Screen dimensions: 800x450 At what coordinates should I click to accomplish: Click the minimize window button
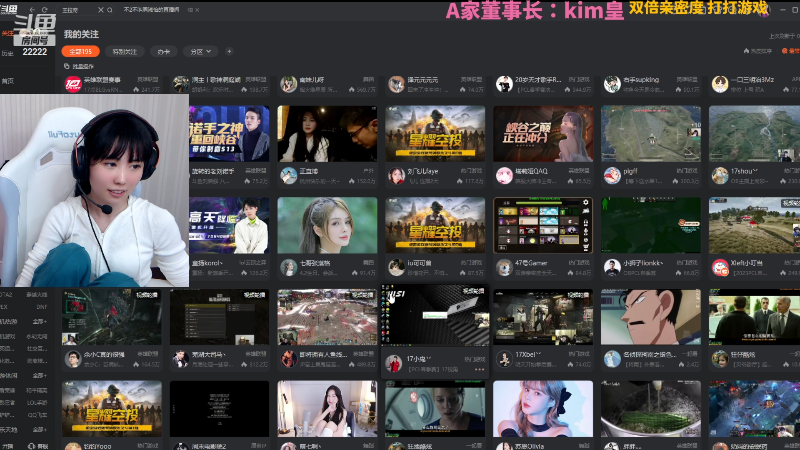point(783,10)
